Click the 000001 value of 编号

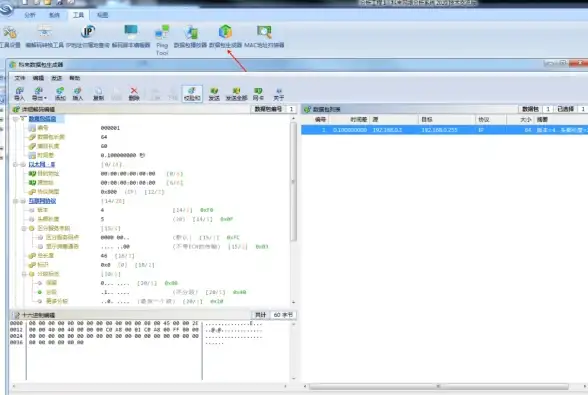click(110, 128)
